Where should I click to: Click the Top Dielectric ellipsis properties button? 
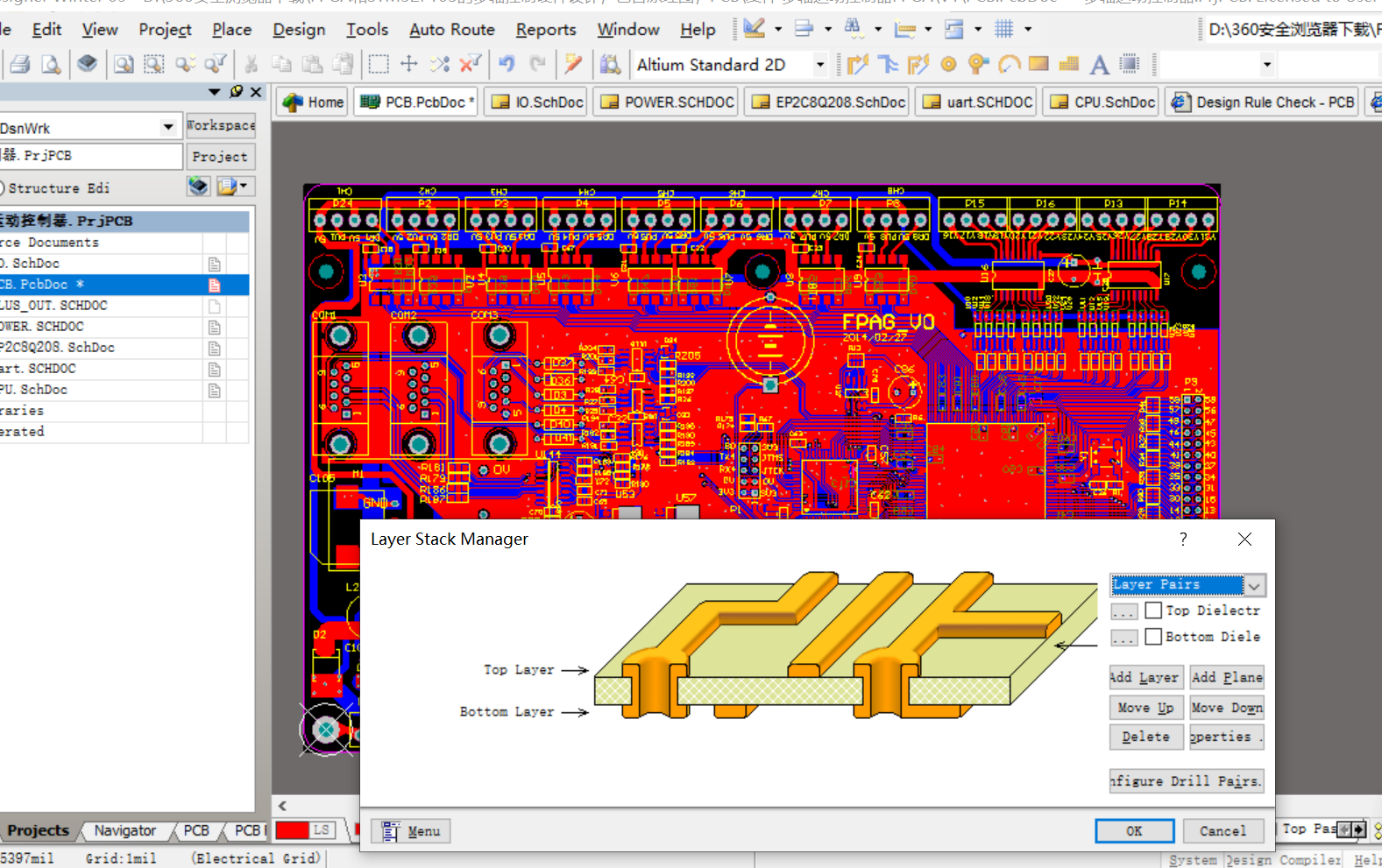point(1123,611)
